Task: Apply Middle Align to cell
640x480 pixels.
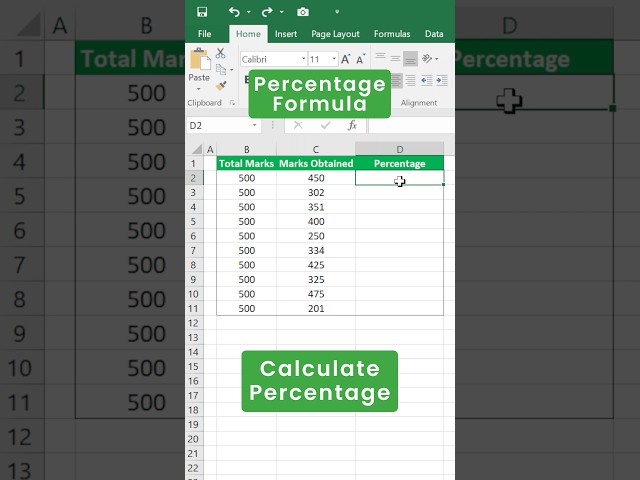Action: pos(395,58)
